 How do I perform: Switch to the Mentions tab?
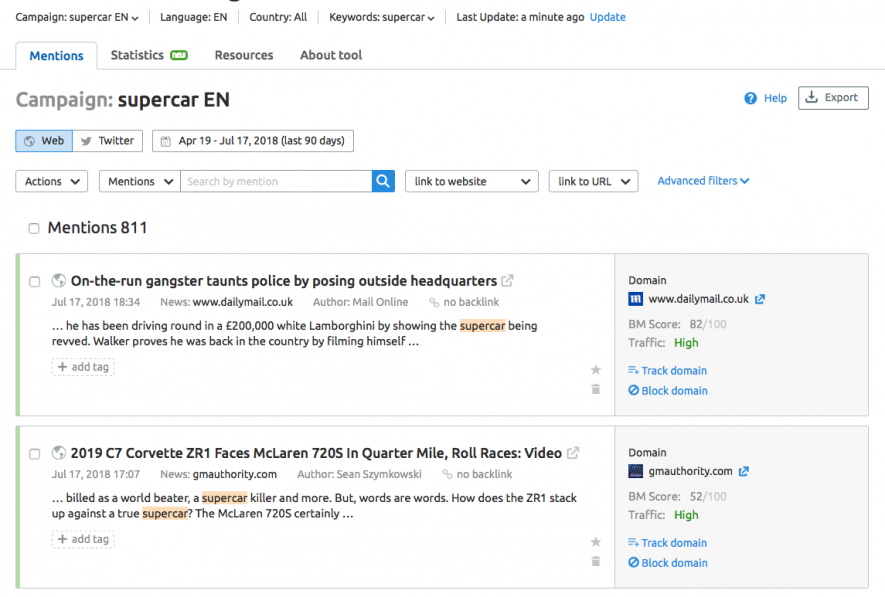[x=56, y=56]
